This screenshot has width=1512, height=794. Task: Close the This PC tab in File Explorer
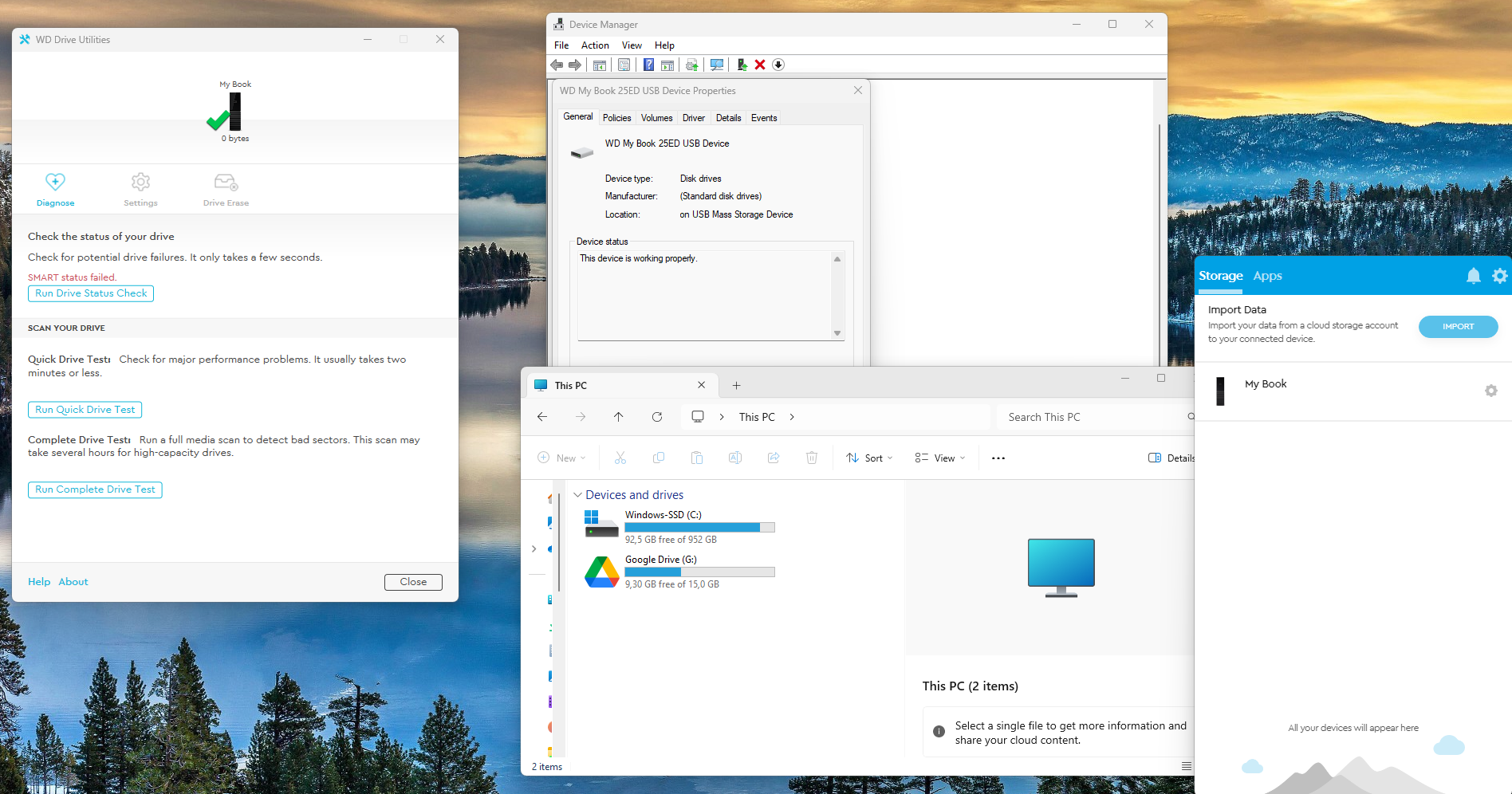pos(701,385)
